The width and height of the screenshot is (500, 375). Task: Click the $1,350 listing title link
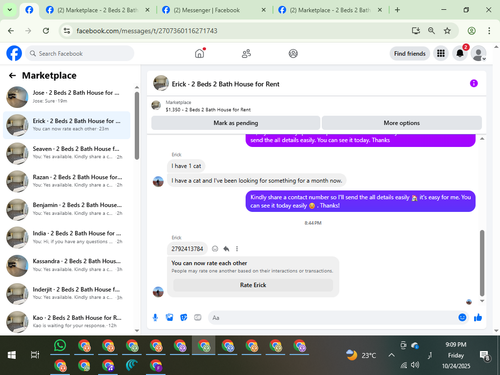coord(208,110)
